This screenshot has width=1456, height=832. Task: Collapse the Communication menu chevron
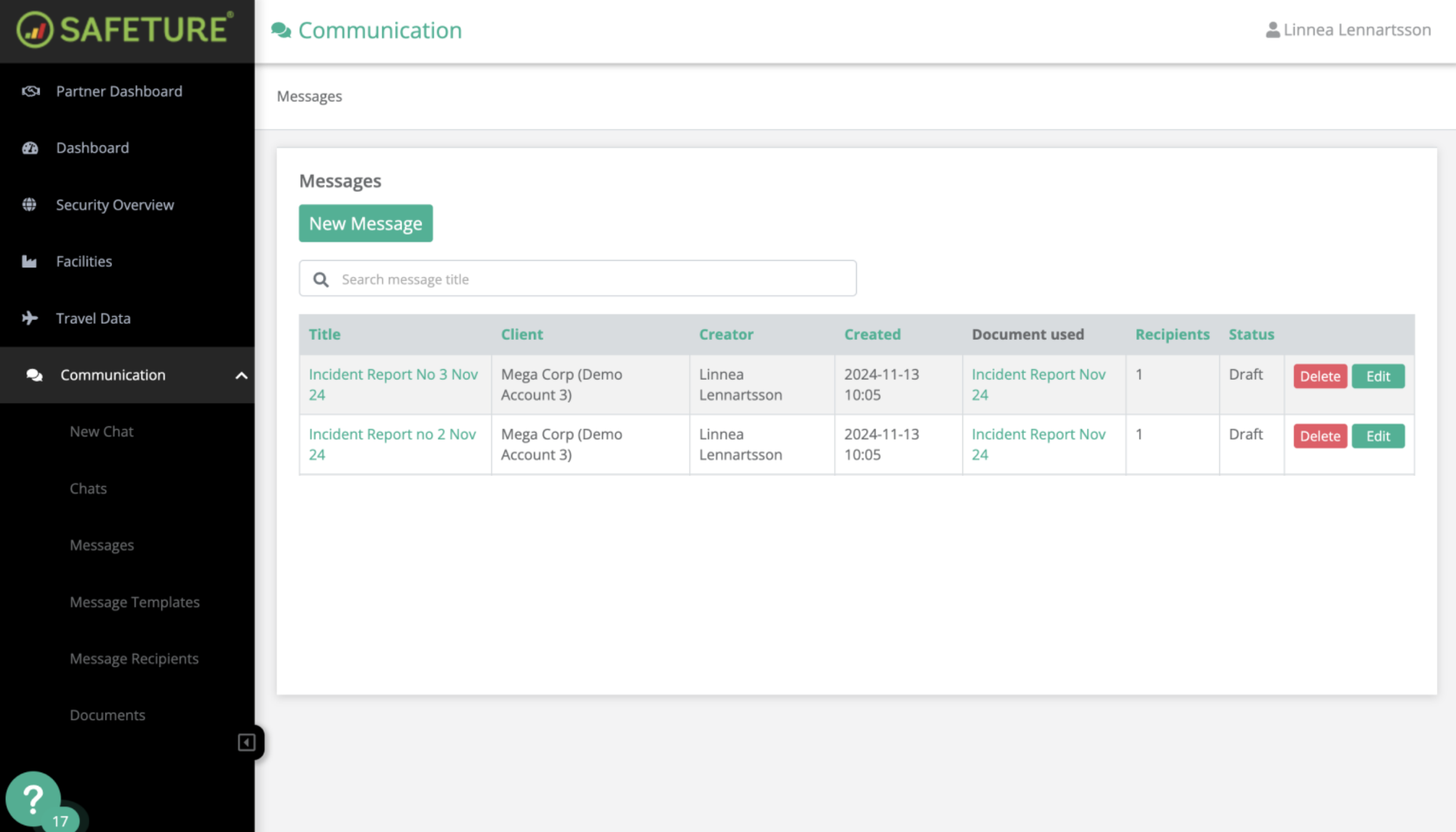241,375
